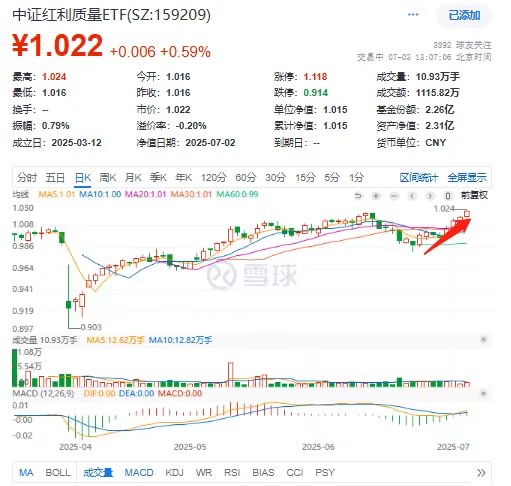Viewport: 511px width, 486px height.
Task: Enable the BIAS indicator
Action: (263, 473)
